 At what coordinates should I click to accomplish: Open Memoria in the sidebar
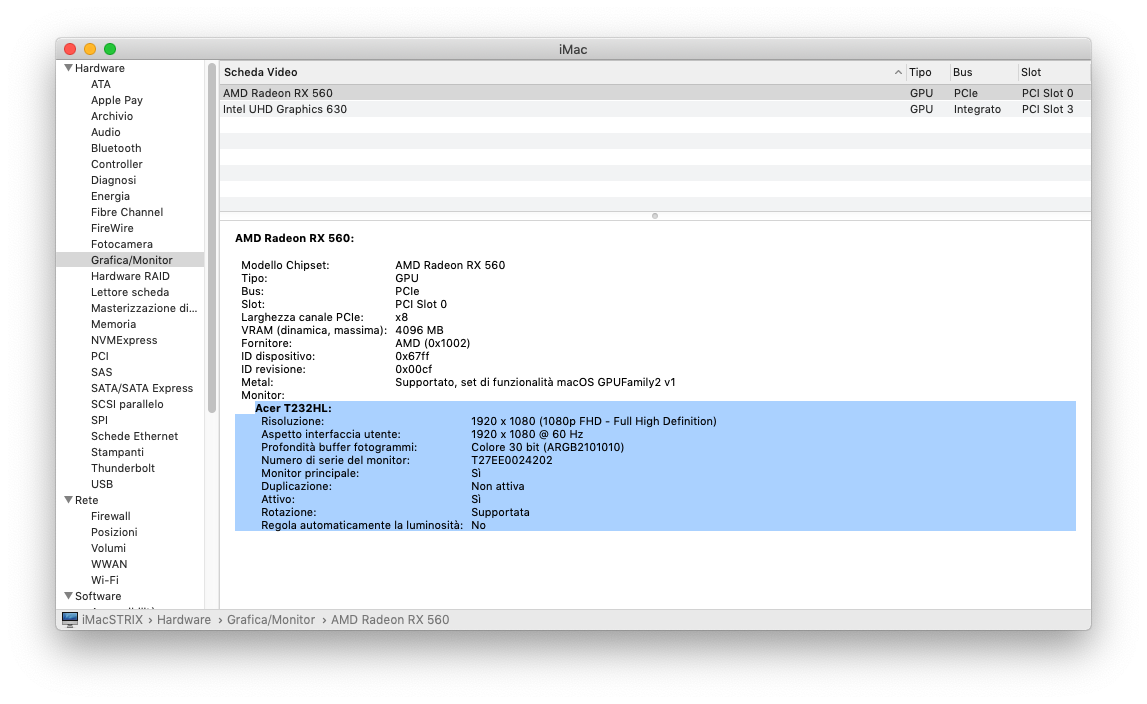click(x=113, y=324)
